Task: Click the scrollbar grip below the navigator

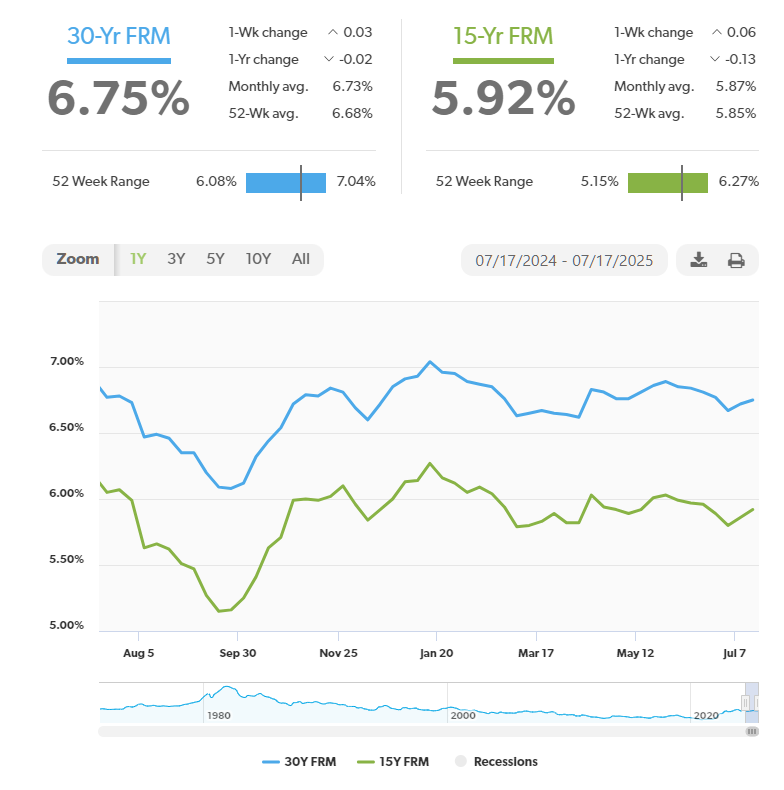Action: click(752, 732)
